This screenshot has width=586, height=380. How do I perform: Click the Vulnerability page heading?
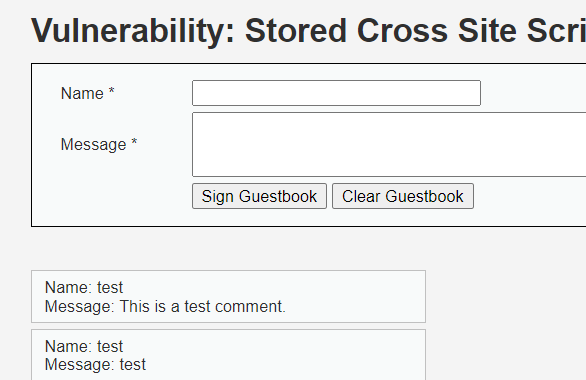pos(308,31)
